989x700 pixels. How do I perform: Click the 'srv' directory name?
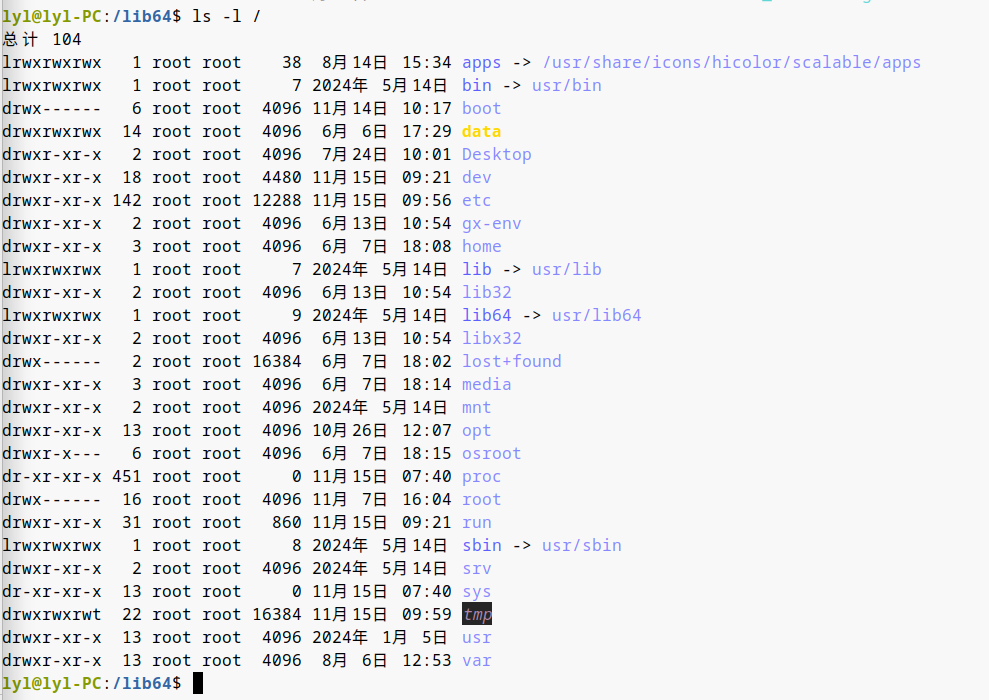tap(476, 569)
